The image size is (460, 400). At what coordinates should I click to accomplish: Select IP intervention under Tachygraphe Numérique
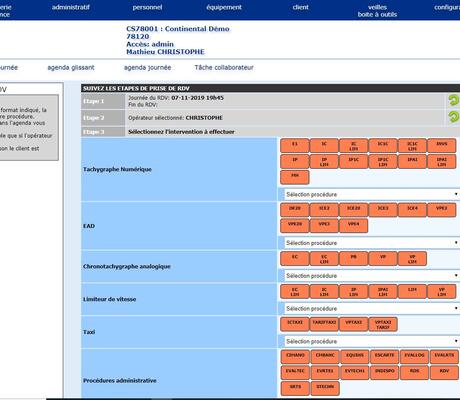(295, 161)
